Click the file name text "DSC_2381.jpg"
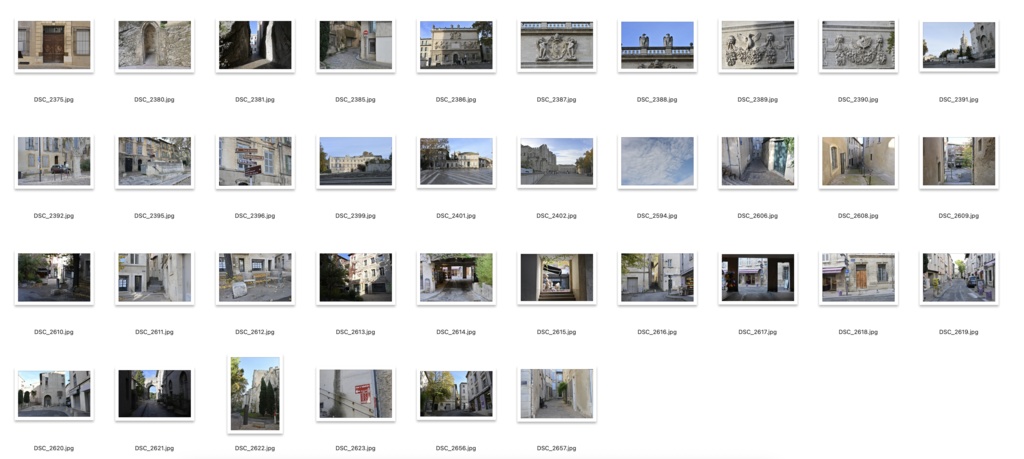Screen dimensions: 1024x459 pyautogui.click(x=255, y=100)
